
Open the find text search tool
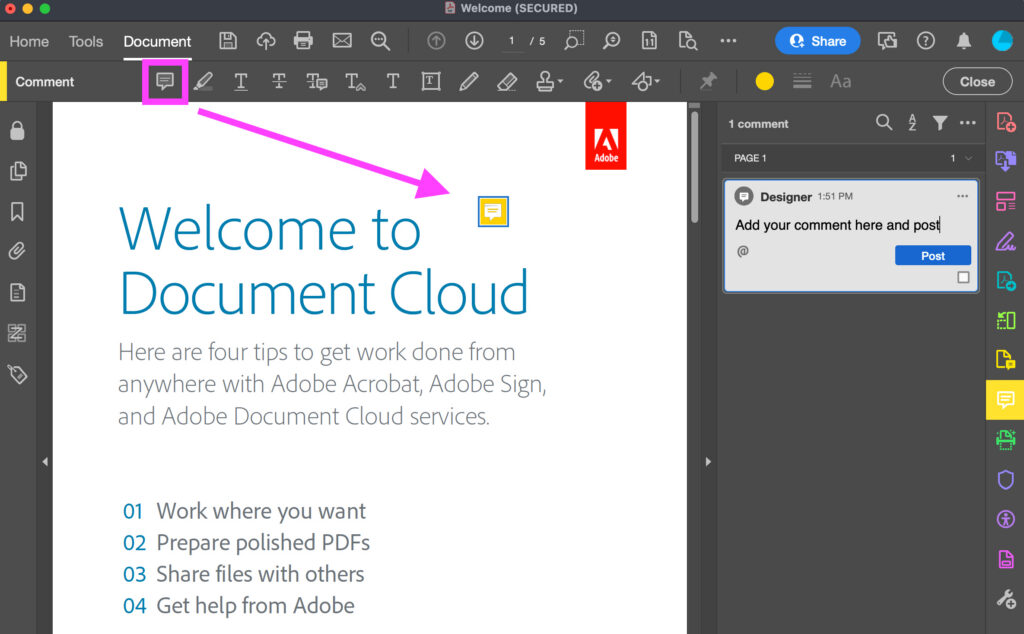(380, 40)
